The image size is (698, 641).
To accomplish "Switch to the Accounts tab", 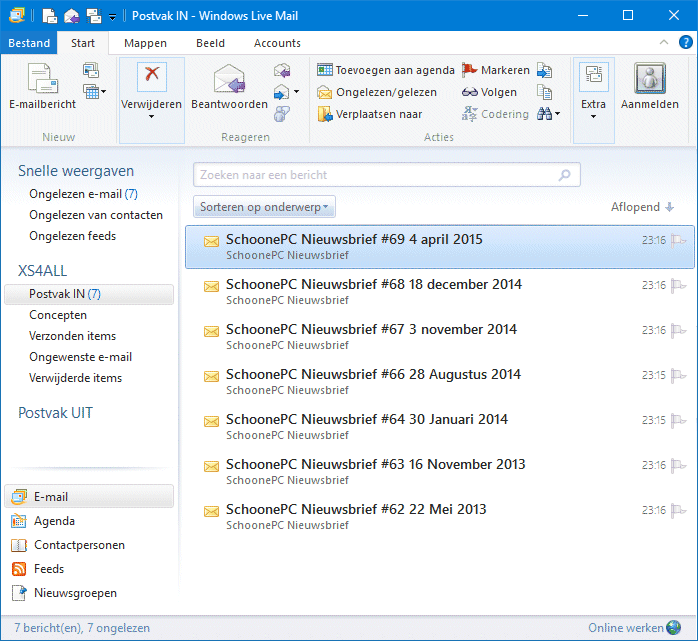I will coord(277,43).
